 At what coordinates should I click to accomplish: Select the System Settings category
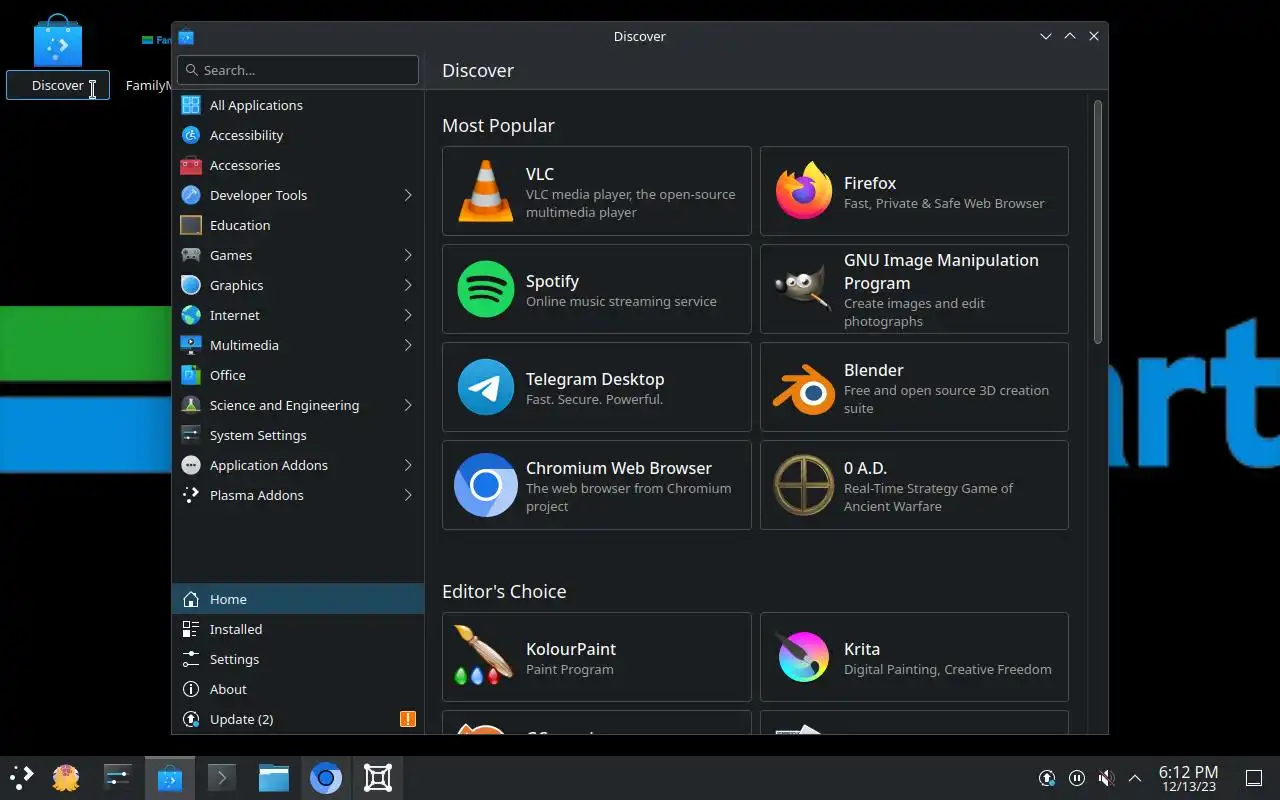pos(298,435)
